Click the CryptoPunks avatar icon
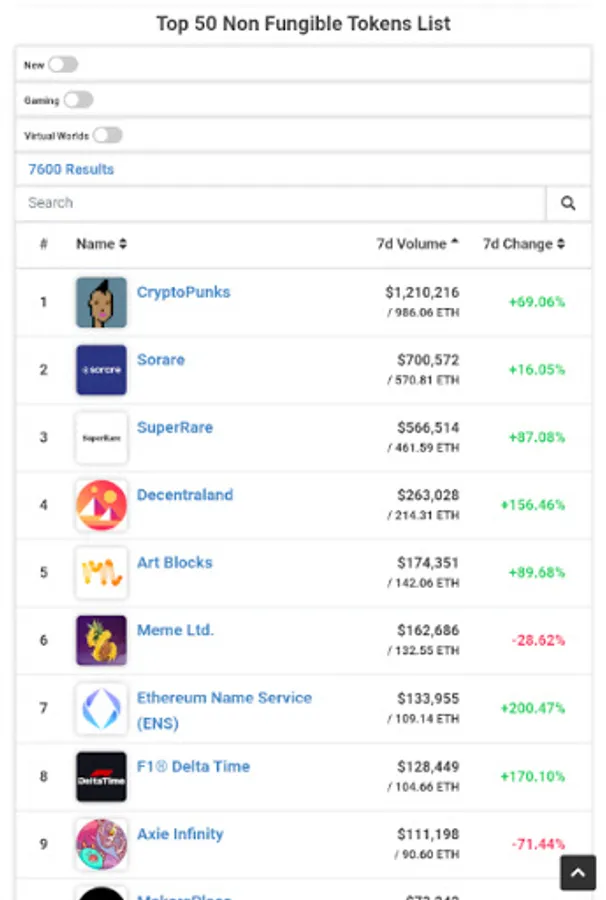Viewport: 606px width, 900px height. (x=101, y=302)
